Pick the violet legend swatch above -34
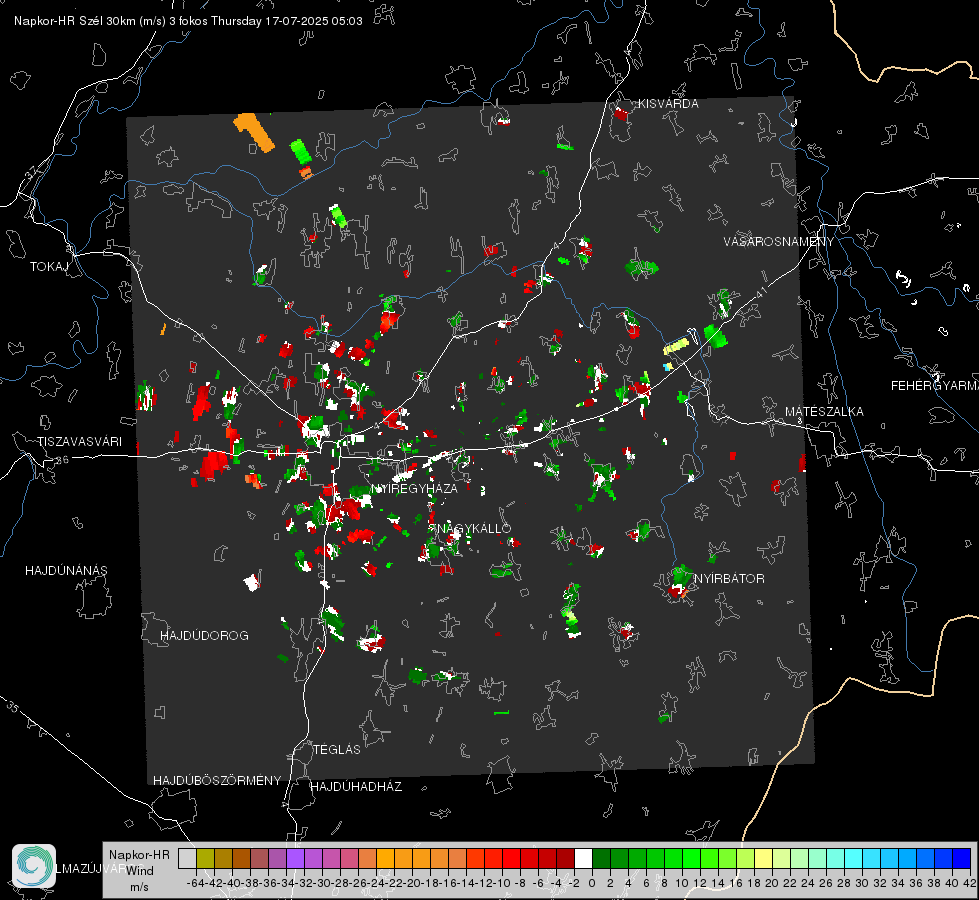The height and width of the screenshot is (900, 979). point(295,858)
